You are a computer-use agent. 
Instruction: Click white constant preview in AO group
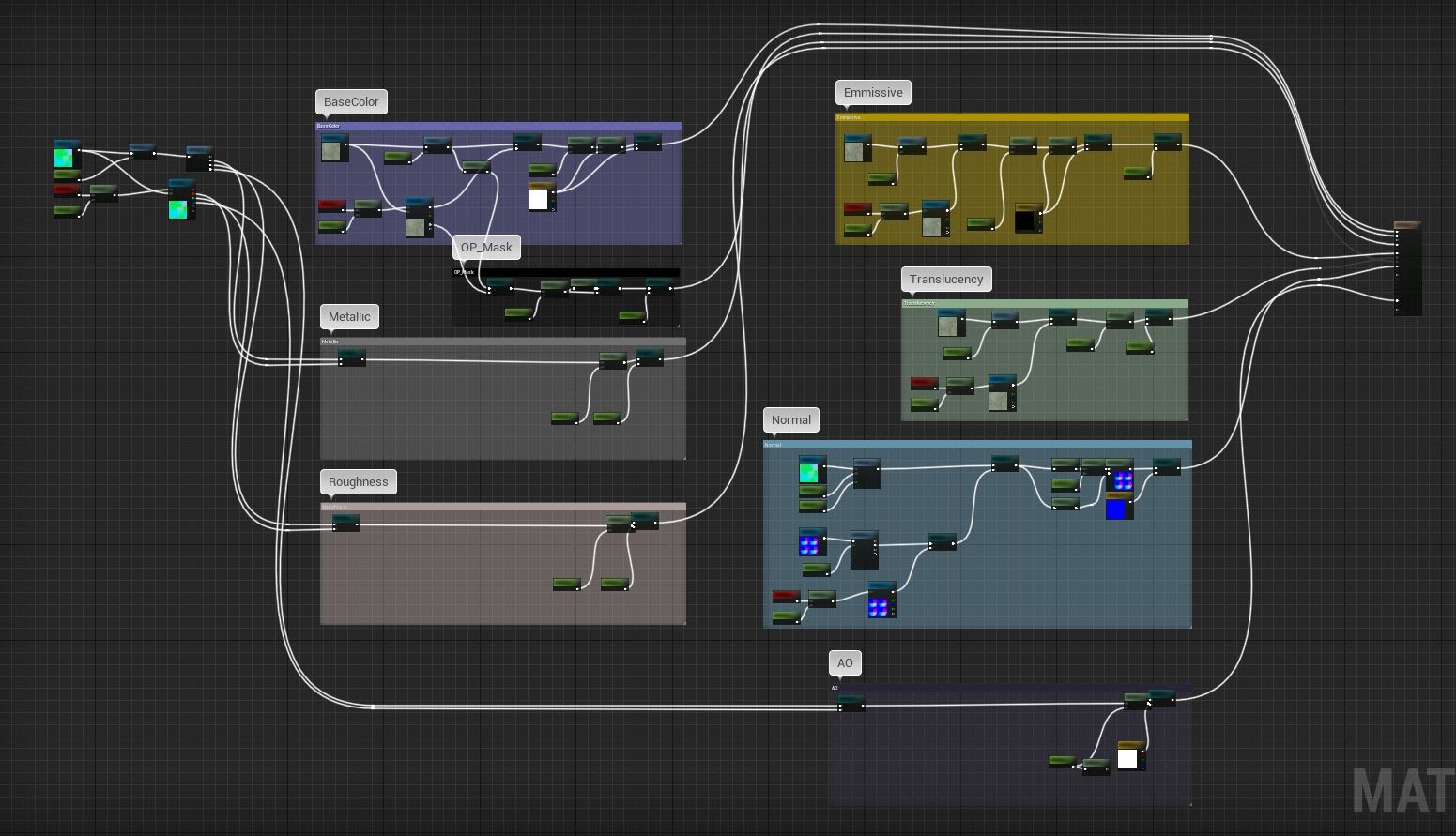click(1128, 758)
